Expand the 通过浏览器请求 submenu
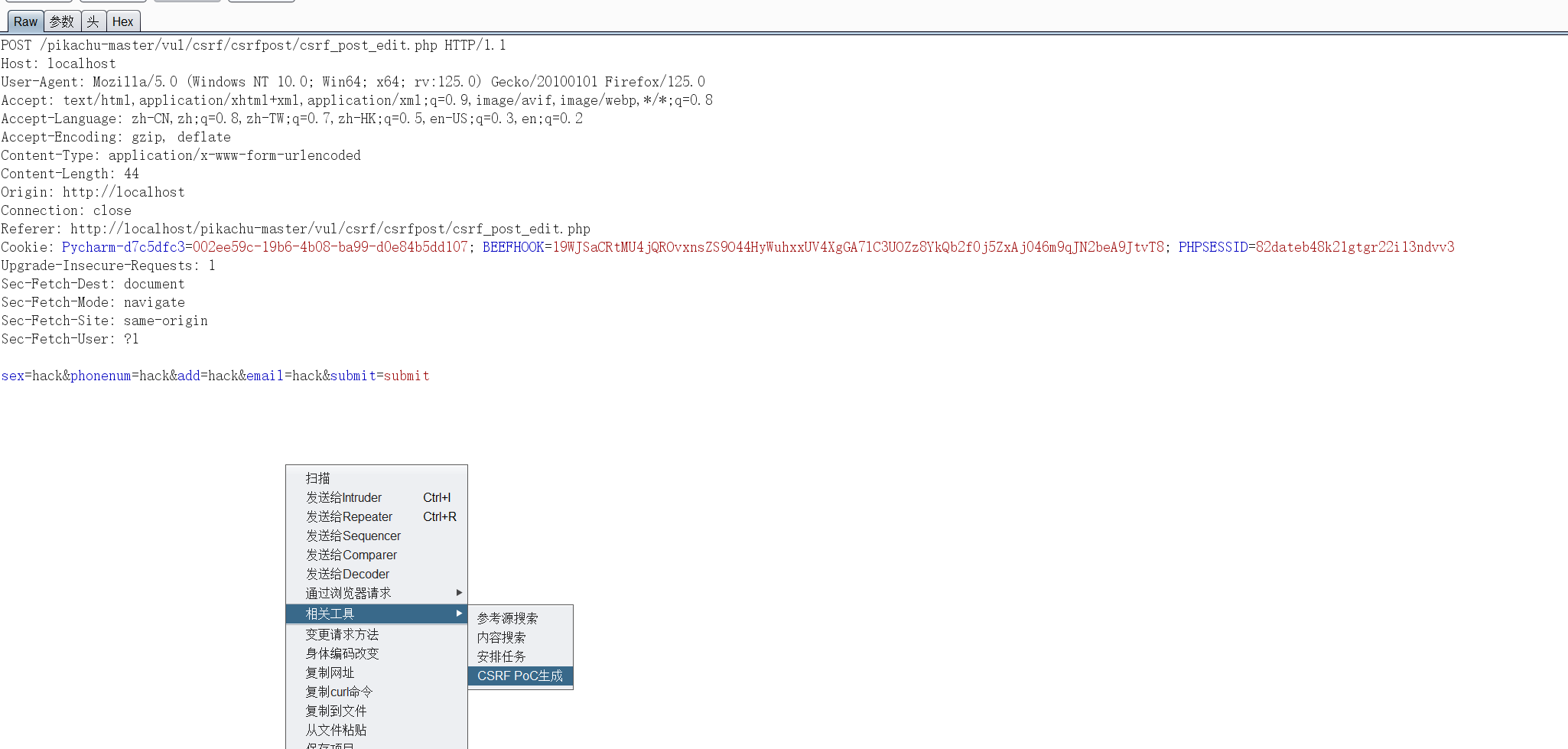 click(376, 593)
